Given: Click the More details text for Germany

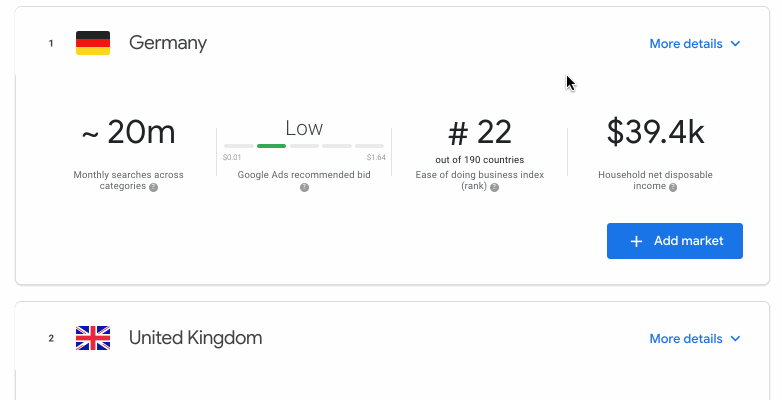Looking at the screenshot, I should tap(685, 44).
